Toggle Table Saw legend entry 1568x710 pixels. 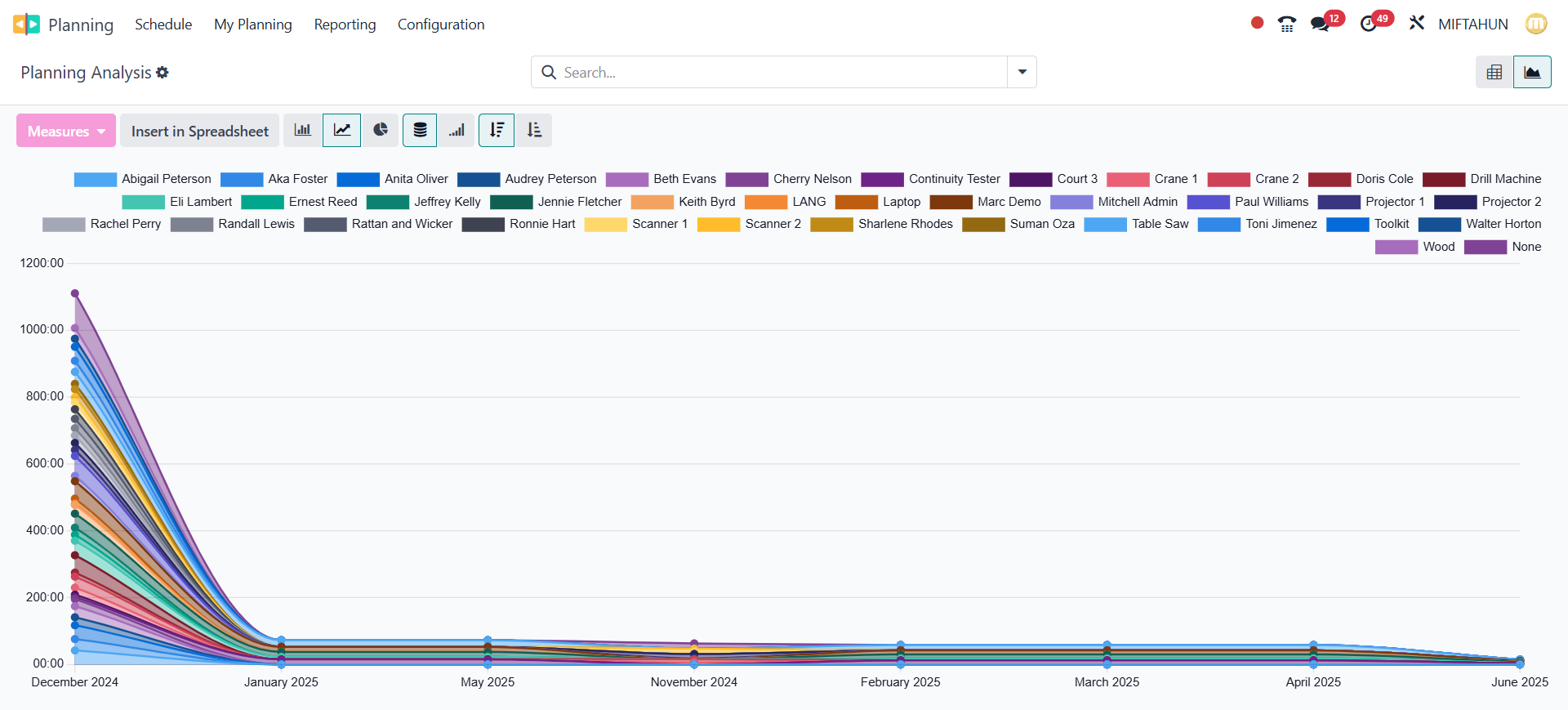pos(1136,224)
